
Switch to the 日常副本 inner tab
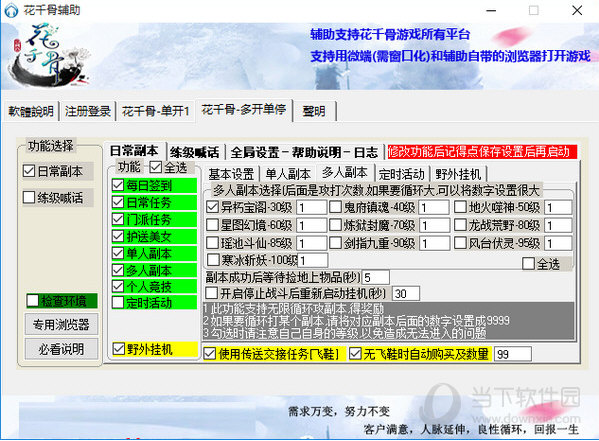134,151
